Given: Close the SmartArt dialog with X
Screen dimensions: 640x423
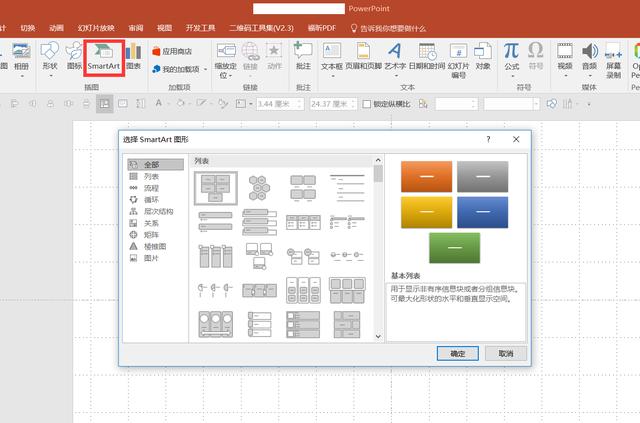Looking at the screenshot, I should pyautogui.click(x=516, y=139).
